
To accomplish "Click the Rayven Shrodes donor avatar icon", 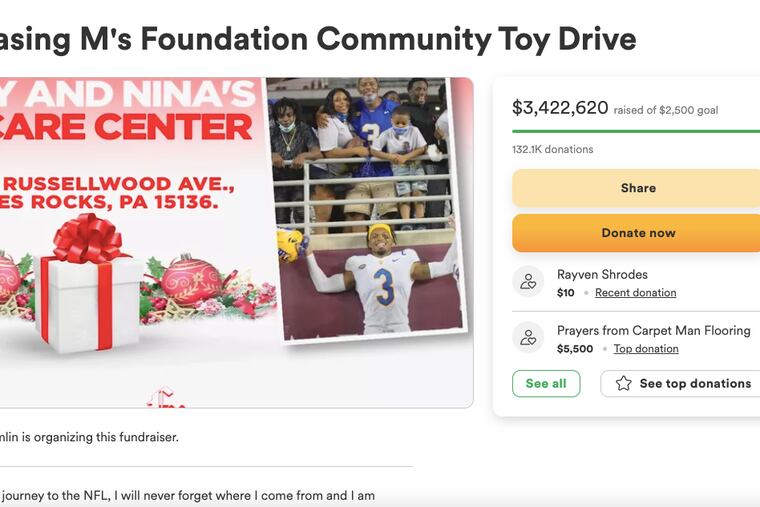I will click(x=528, y=282).
